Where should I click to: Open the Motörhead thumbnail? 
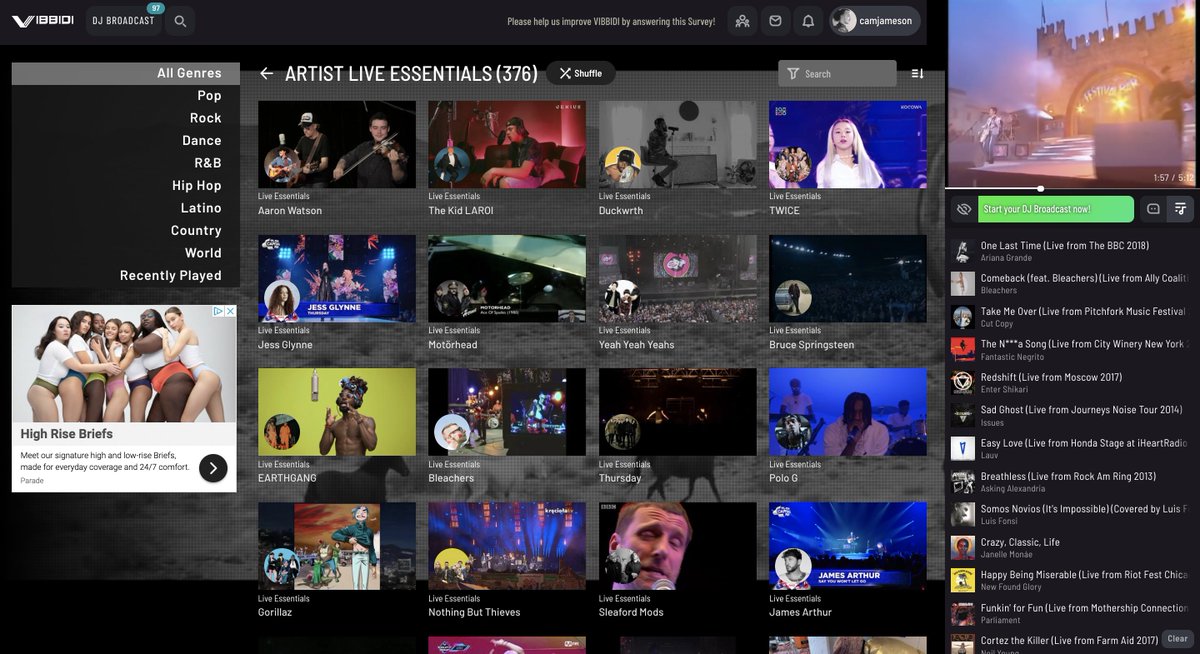point(507,278)
